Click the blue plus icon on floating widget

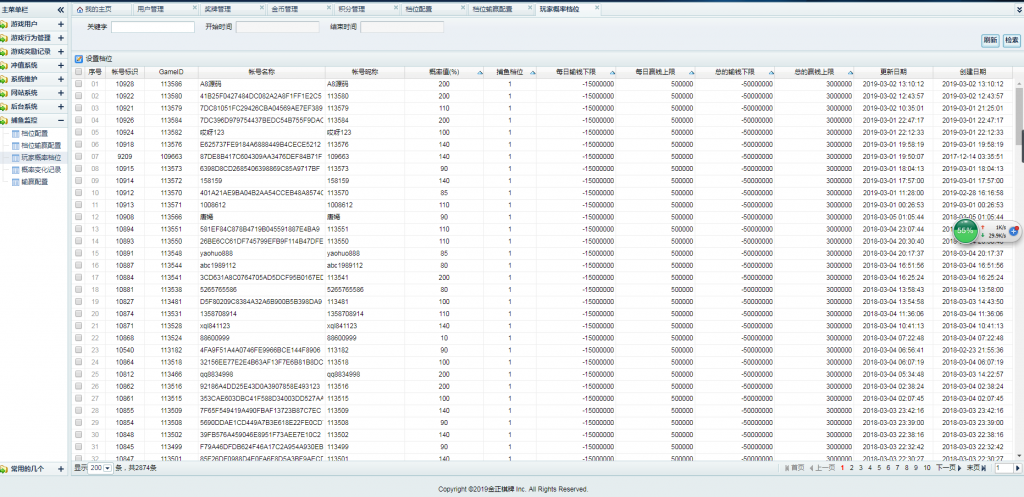(x=1013, y=231)
